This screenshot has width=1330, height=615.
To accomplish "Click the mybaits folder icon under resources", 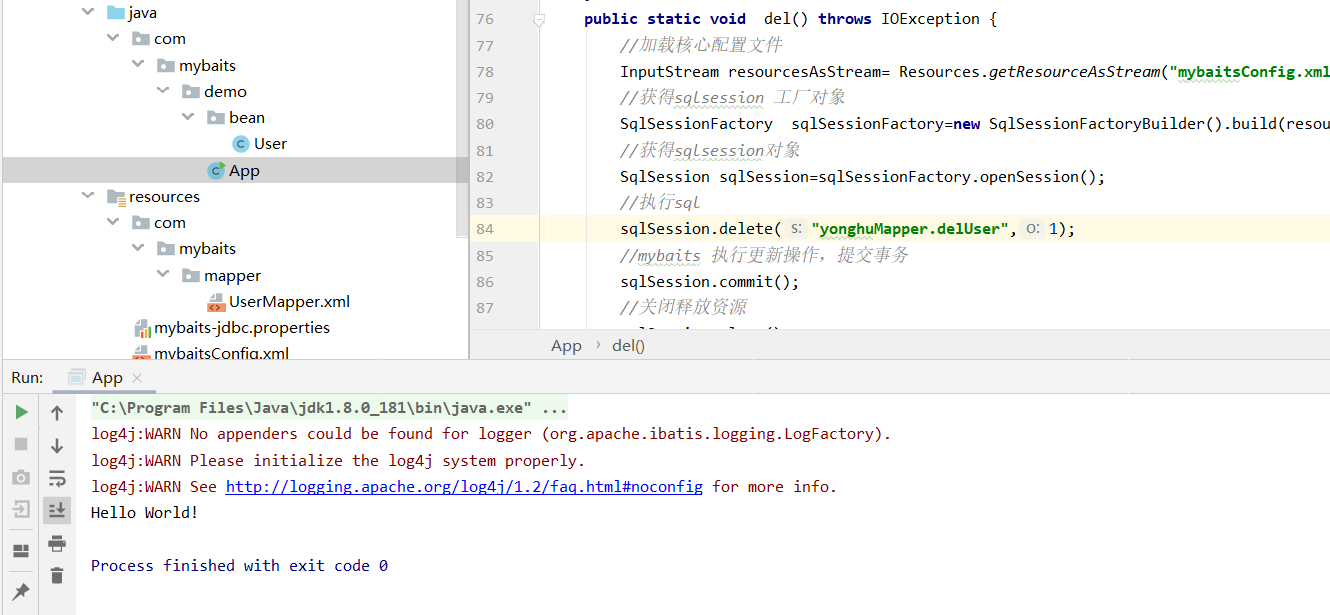I will pos(166,248).
